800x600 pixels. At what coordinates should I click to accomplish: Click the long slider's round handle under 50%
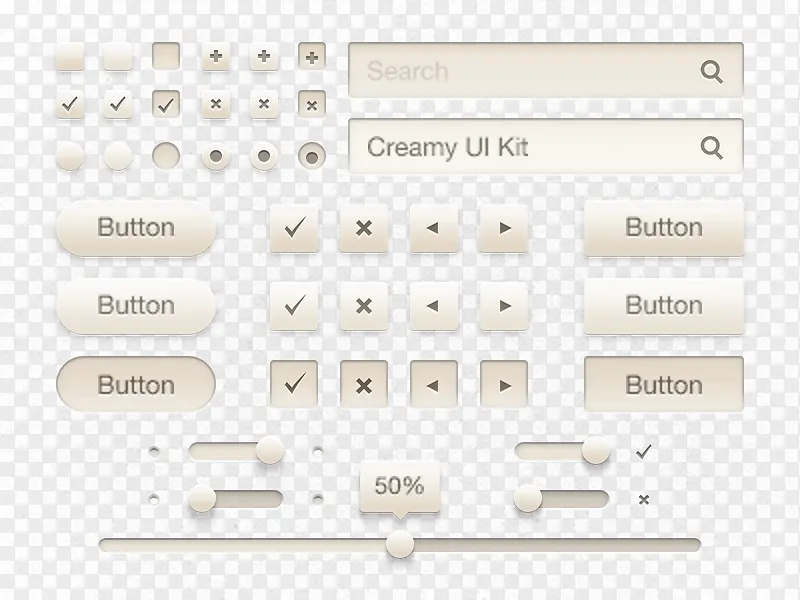400,543
